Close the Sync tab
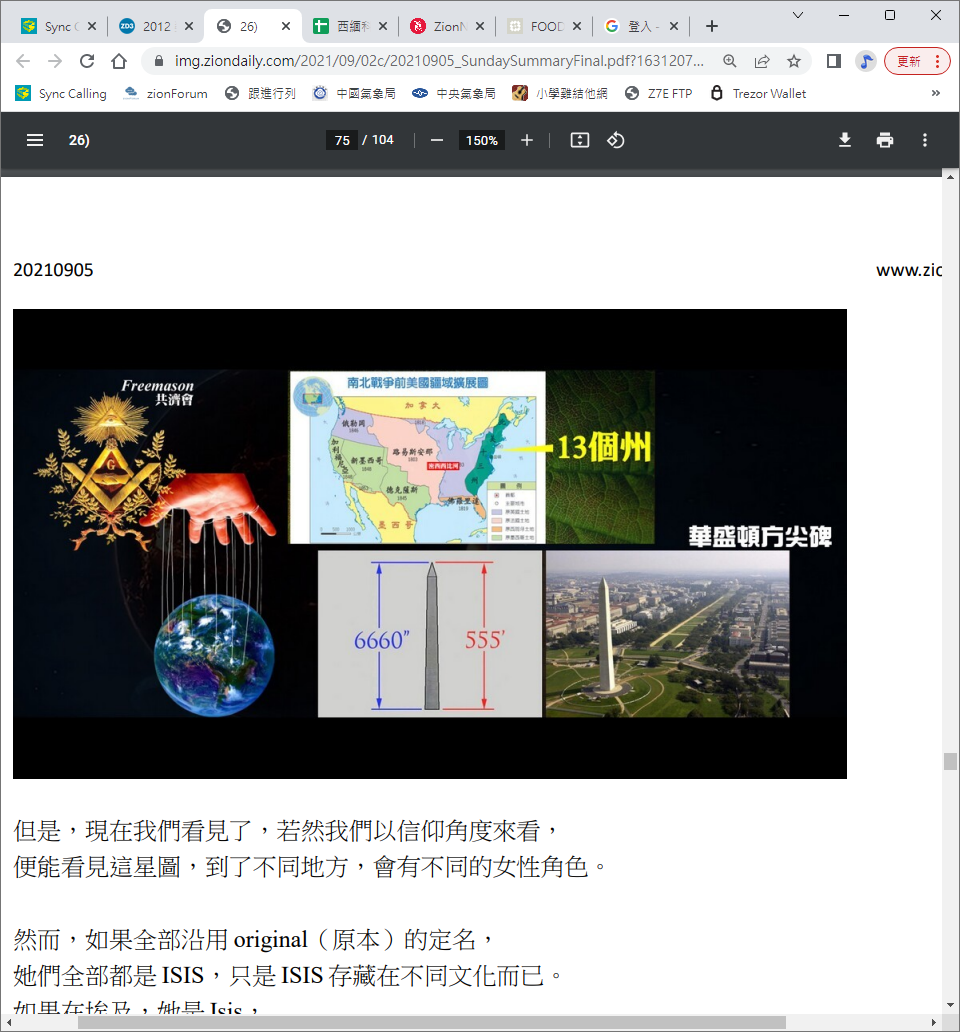Screen dimensions: 960x1032 [x=92, y=26]
